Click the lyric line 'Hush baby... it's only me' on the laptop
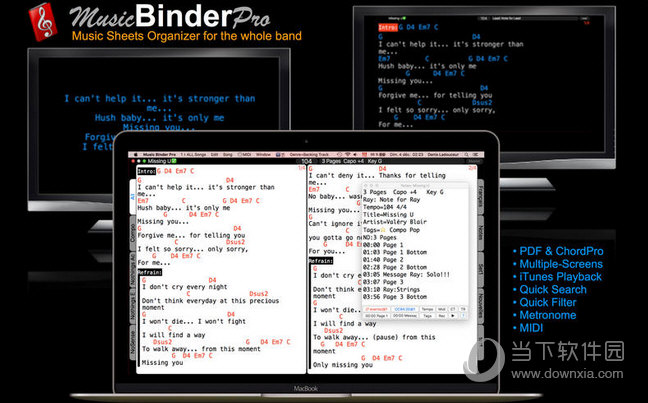The height and width of the screenshot is (403, 648). click(x=184, y=208)
